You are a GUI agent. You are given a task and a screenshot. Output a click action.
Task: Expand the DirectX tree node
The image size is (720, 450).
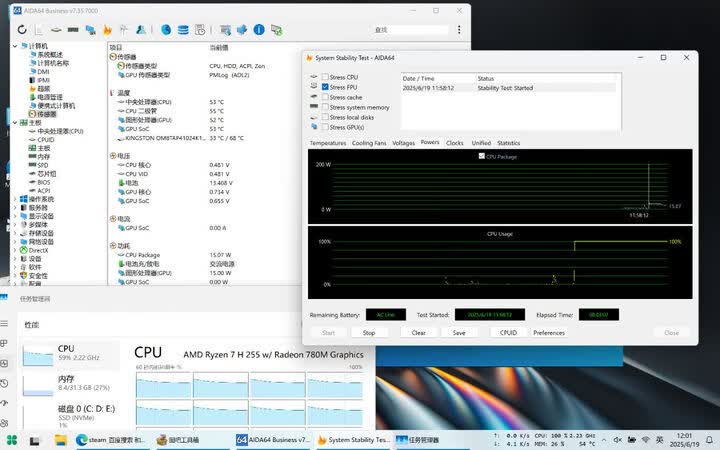(15, 250)
